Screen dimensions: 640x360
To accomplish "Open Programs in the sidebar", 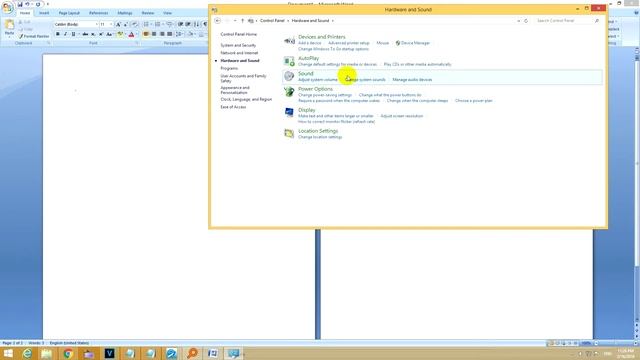I will [229, 68].
